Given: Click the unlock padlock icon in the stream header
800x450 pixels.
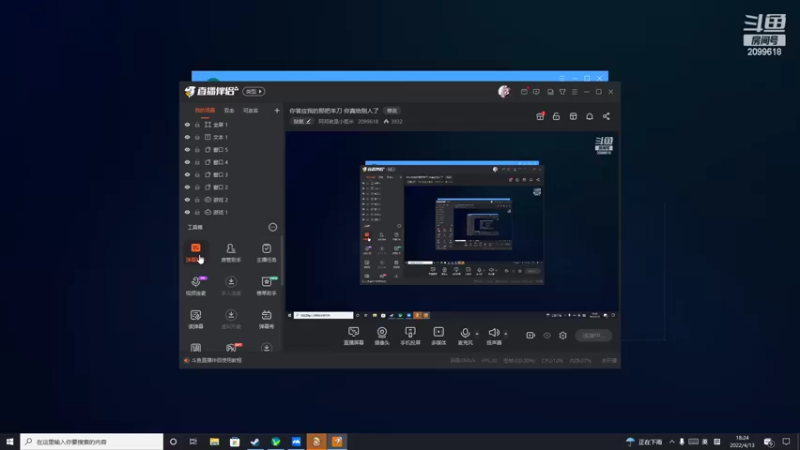Looking at the screenshot, I should click(x=556, y=116).
